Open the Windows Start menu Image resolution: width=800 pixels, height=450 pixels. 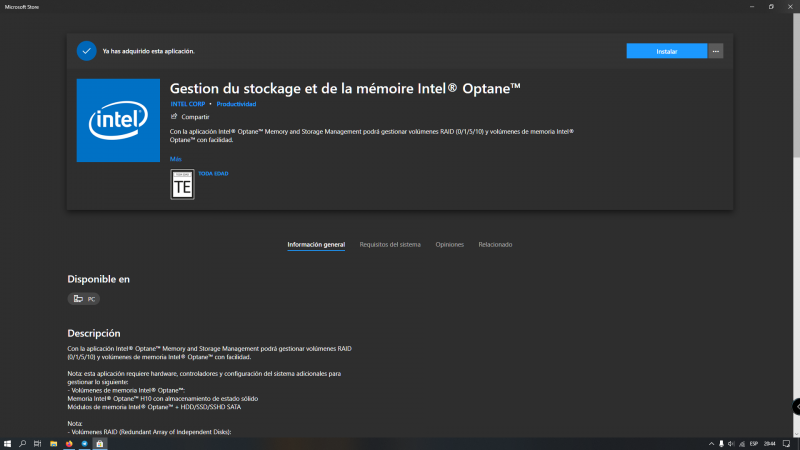(x=7, y=443)
